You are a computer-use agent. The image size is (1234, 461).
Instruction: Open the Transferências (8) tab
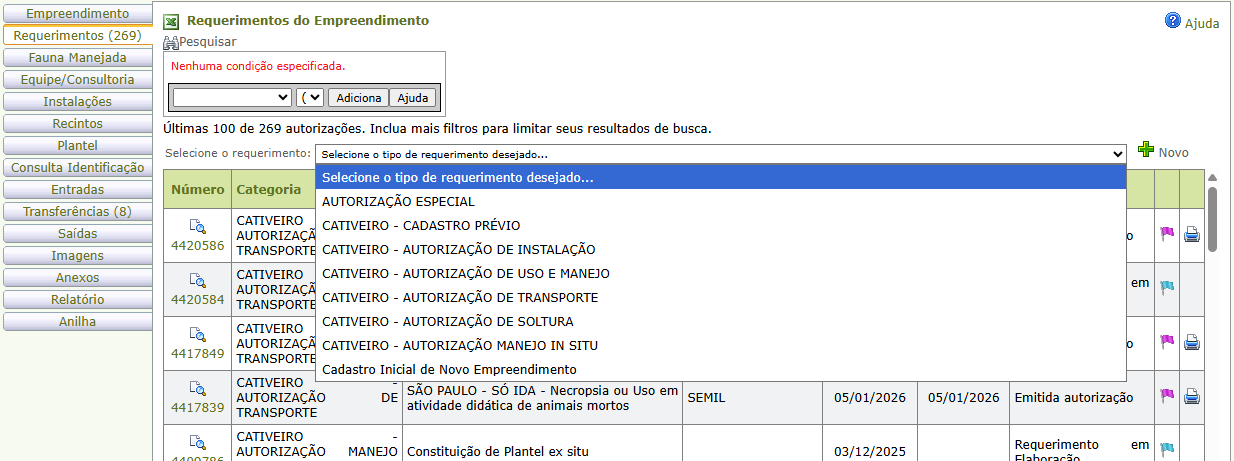click(x=77, y=212)
